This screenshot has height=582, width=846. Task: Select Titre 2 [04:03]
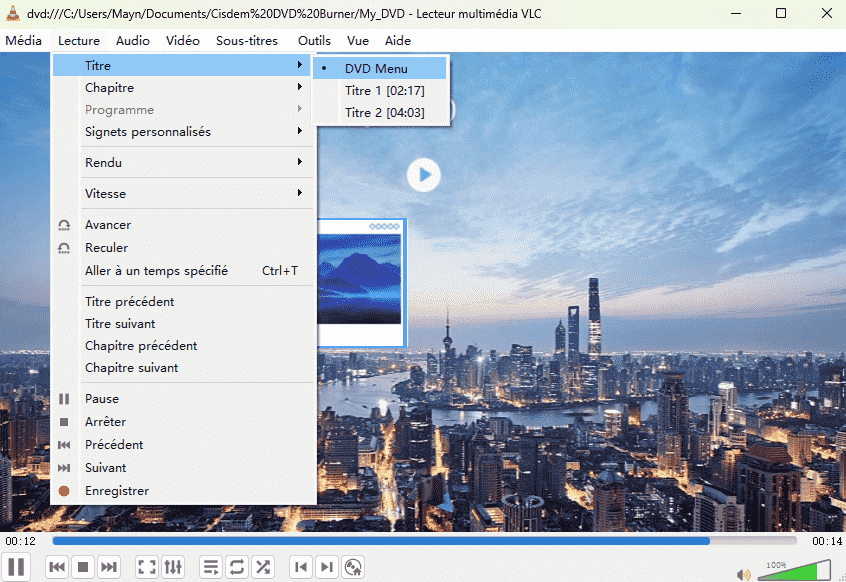tap(380, 113)
